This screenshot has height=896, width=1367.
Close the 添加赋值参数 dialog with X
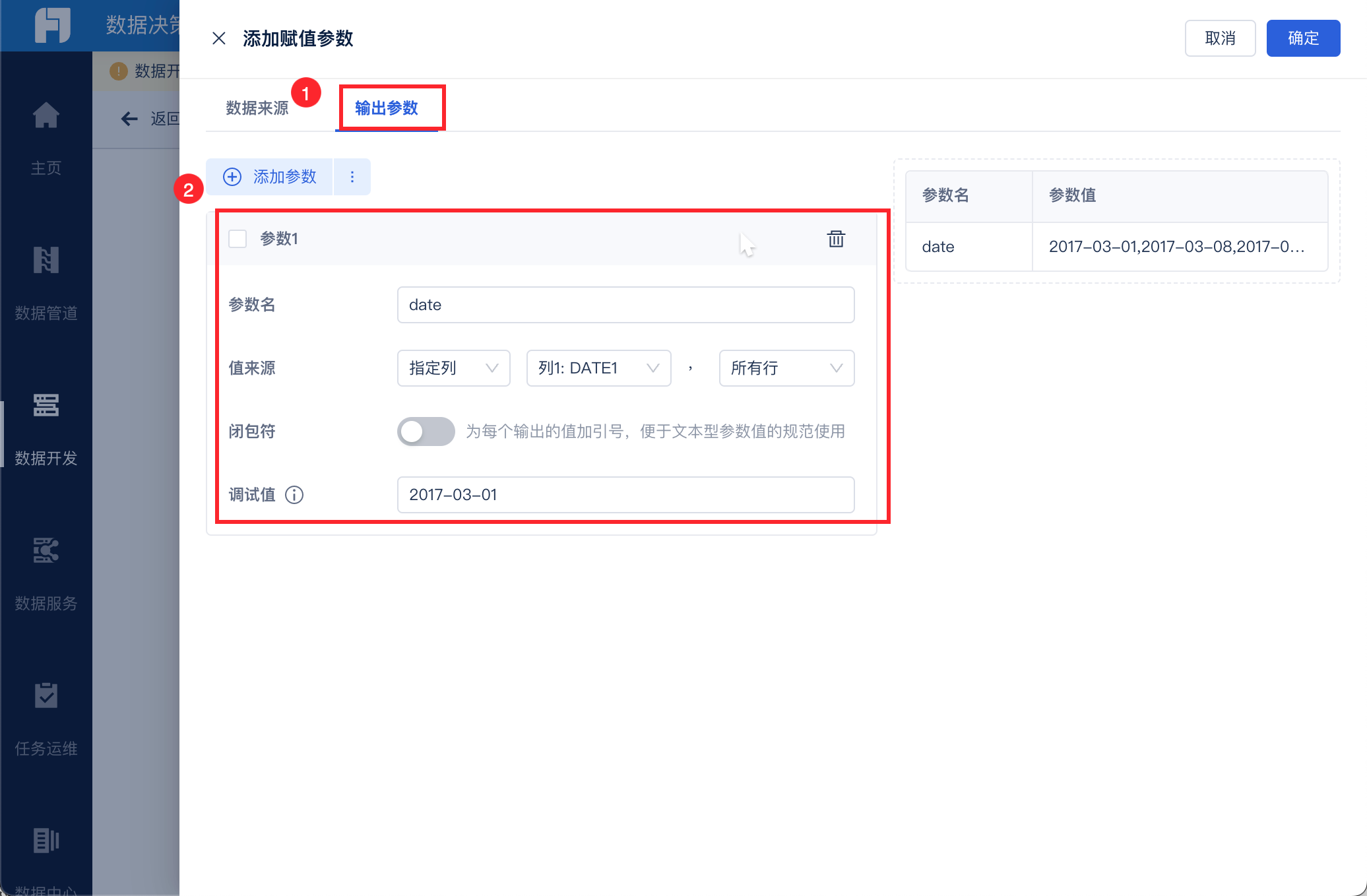[219, 38]
